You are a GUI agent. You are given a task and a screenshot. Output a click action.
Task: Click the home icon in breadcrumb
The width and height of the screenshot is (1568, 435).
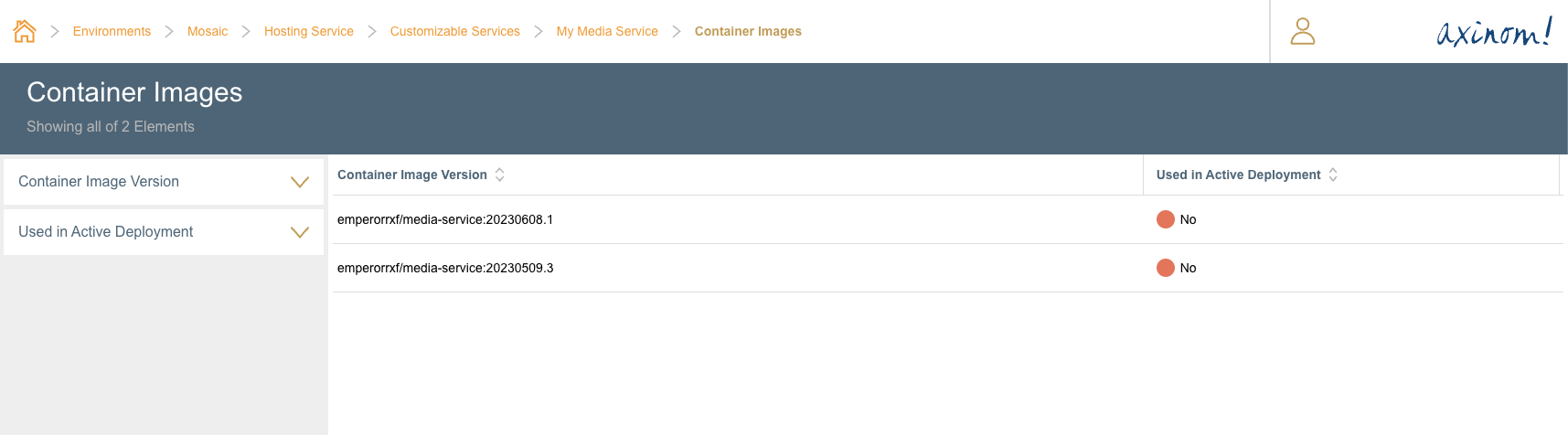tap(25, 31)
